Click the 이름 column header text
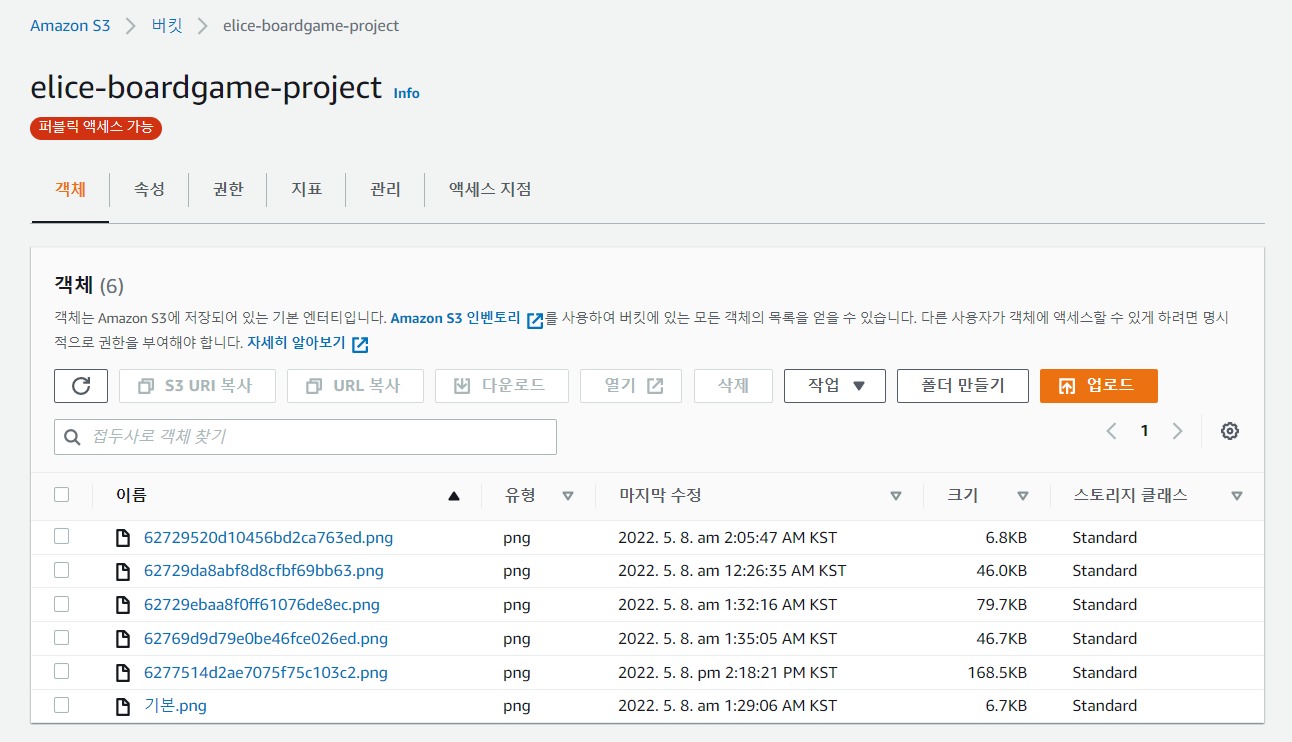The height and width of the screenshot is (742, 1292). pyautogui.click(x=131, y=495)
